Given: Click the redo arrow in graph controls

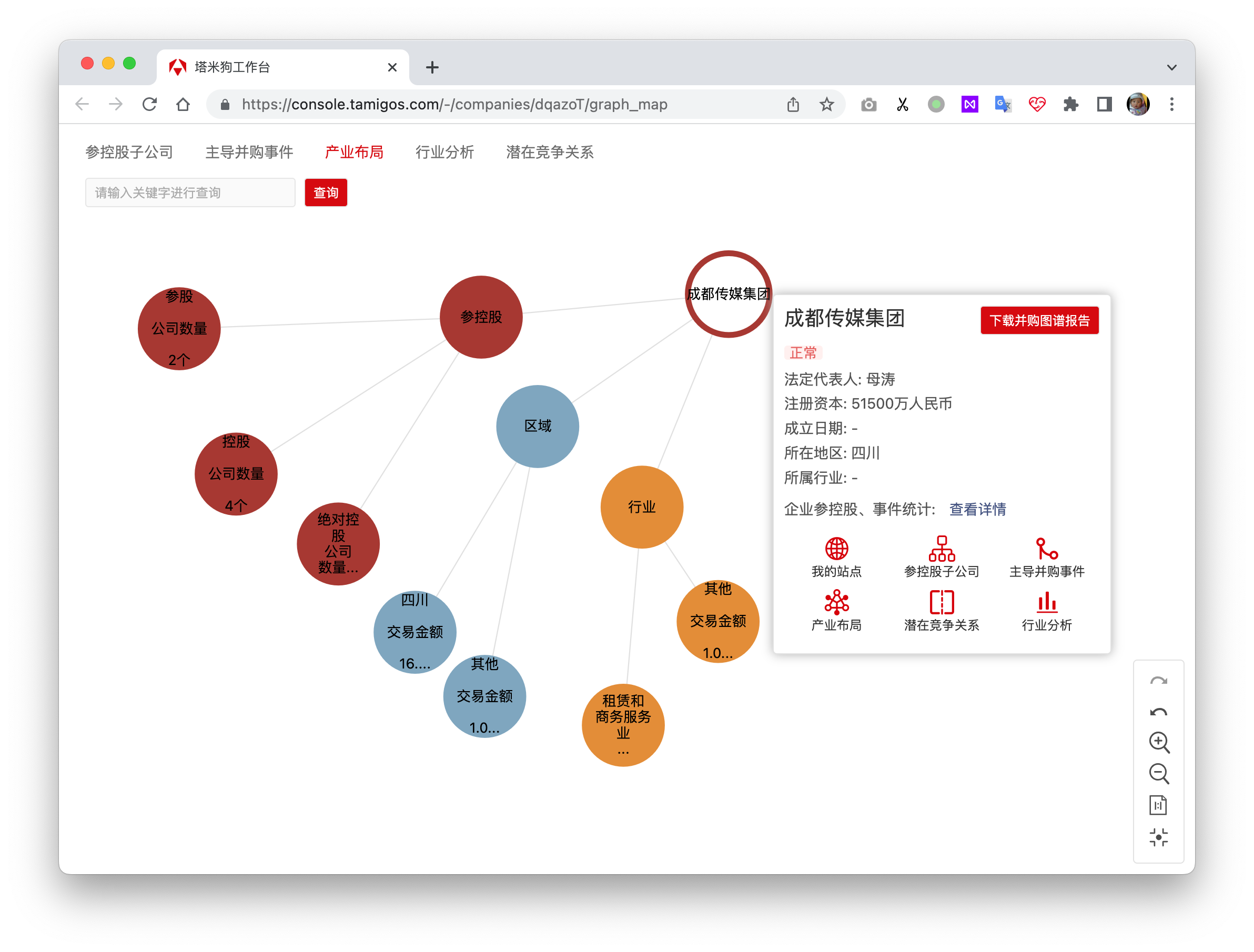Looking at the screenshot, I should pos(1158,681).
